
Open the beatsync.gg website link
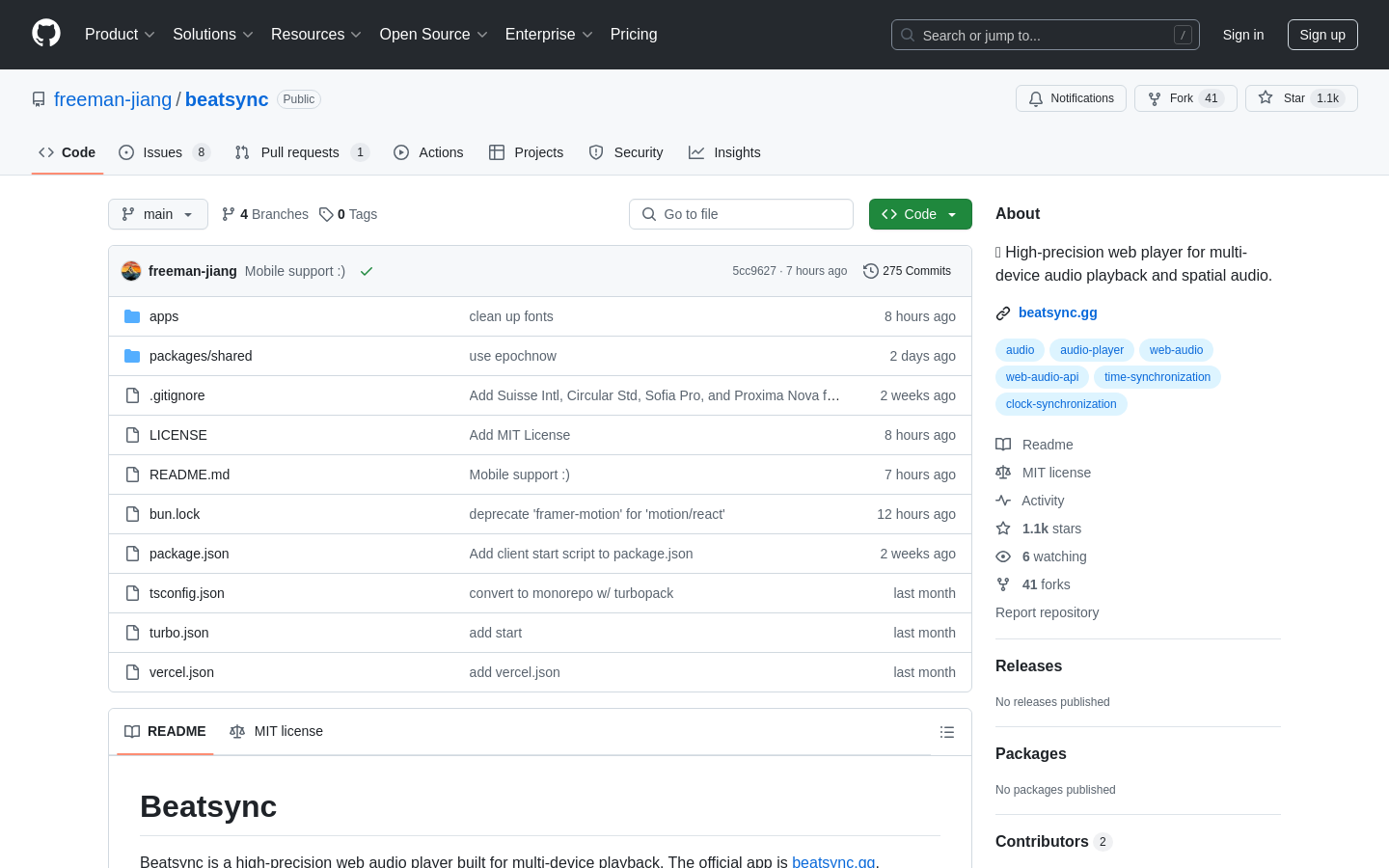click(x=1058, y=312)
